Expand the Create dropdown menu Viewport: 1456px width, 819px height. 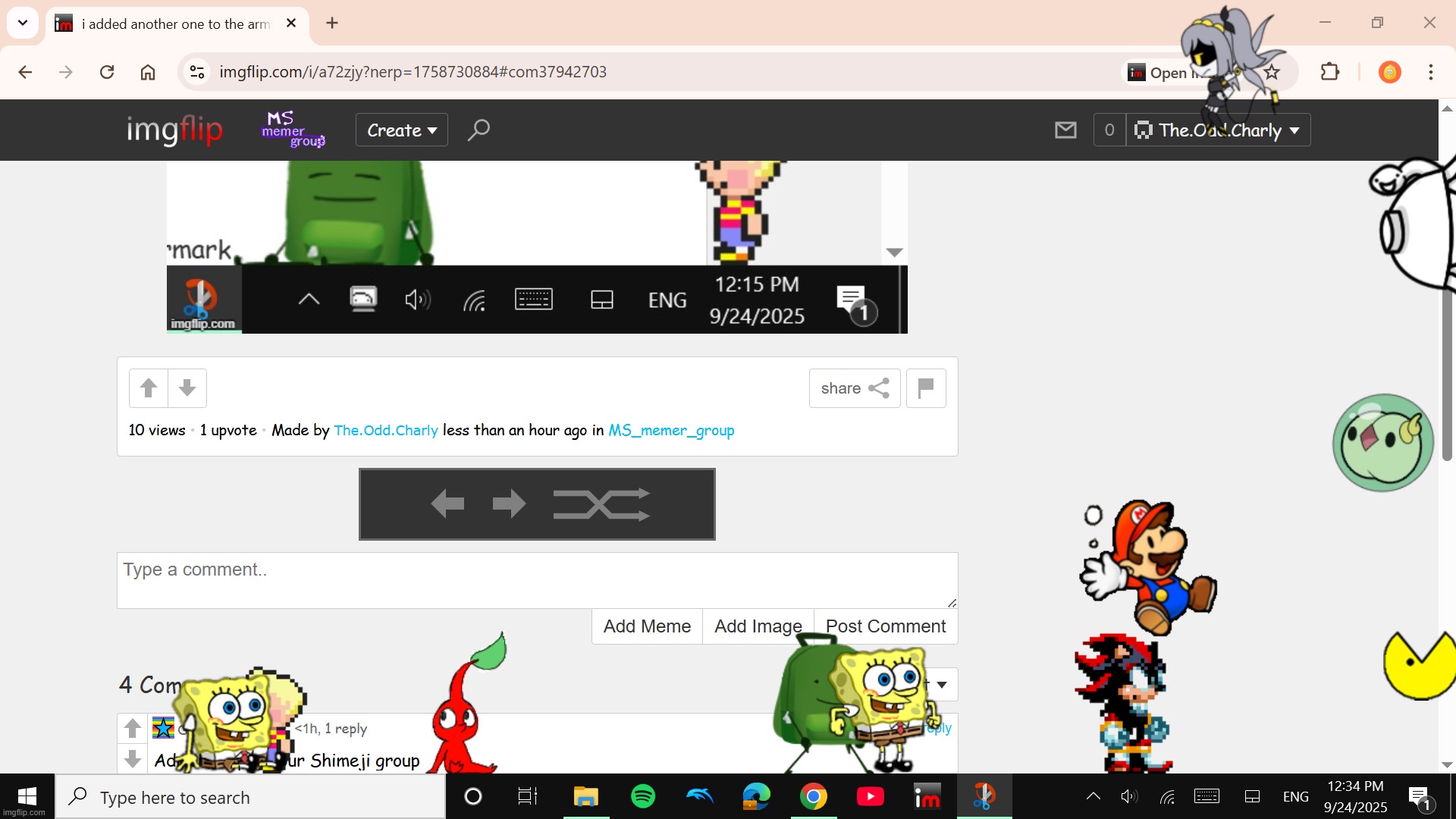[x=402, y=130]
